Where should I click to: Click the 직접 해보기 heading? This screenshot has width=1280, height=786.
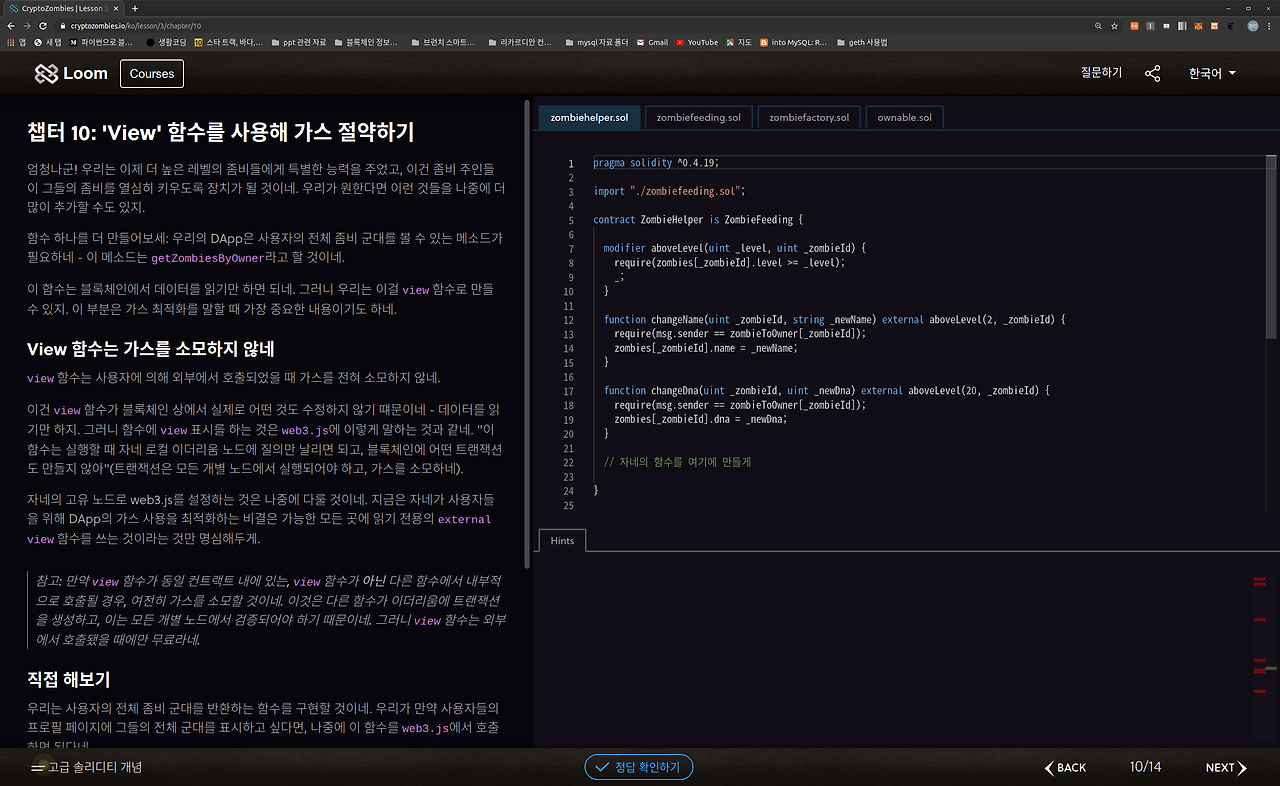click(x=68, y=679)
